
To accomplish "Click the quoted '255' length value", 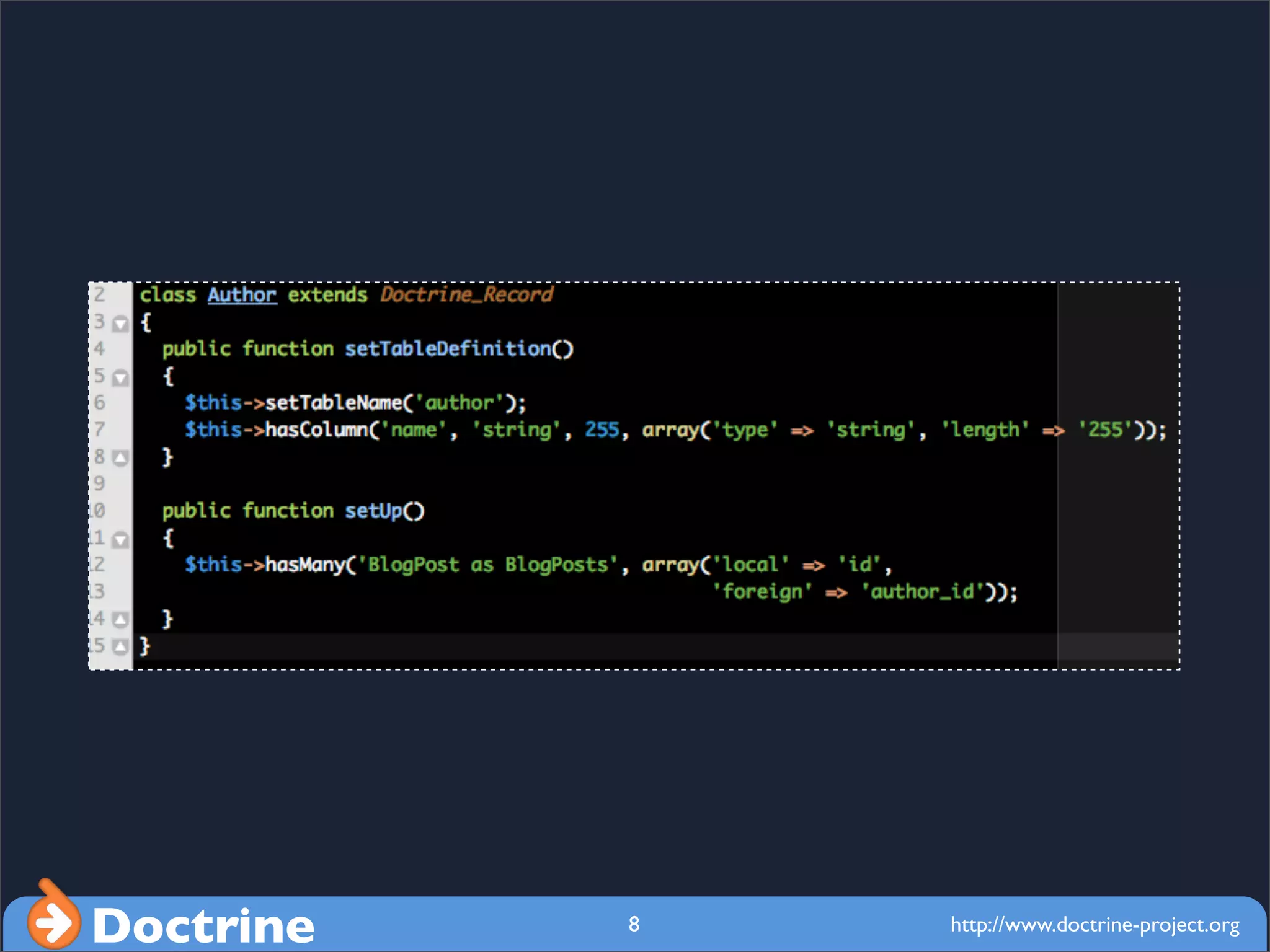I will (x=1106, y=430).
